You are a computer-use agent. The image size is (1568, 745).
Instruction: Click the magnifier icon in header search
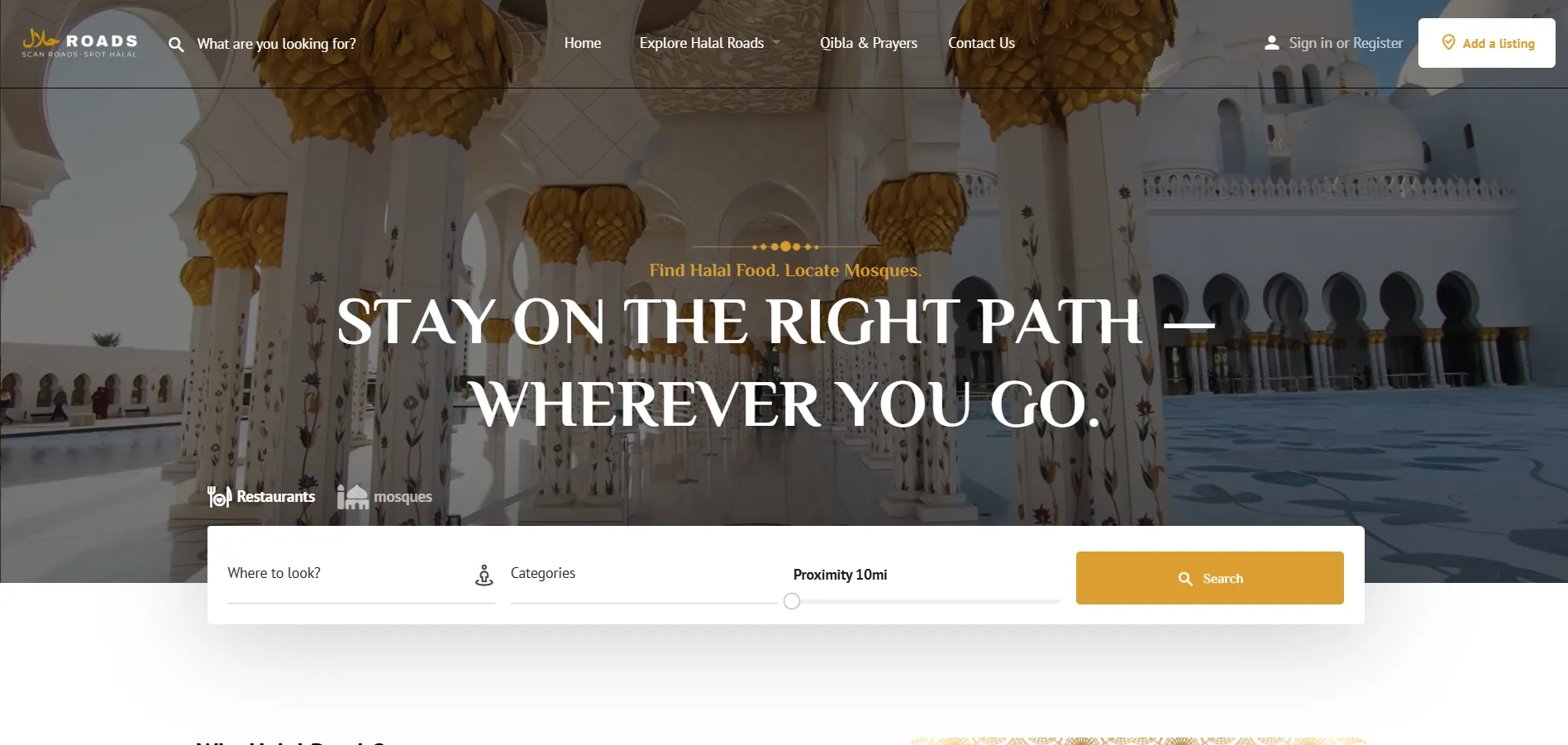click(x=176, y=45)
